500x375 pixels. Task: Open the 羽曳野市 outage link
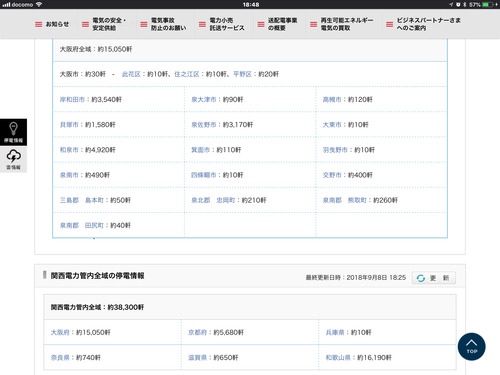(335, 150)
